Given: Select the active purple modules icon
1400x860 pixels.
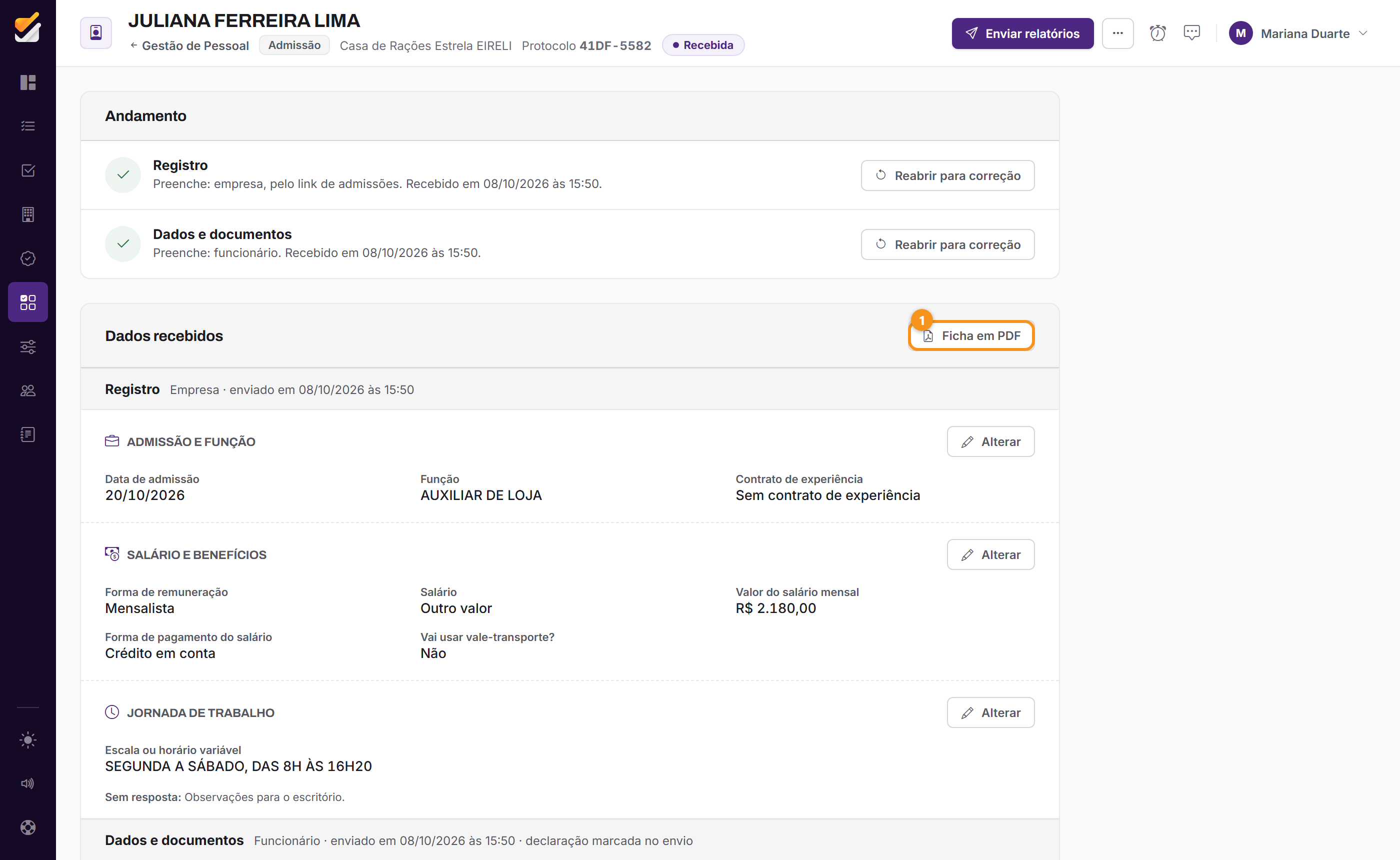Looking at the screenshot, I should coord(28,302).
